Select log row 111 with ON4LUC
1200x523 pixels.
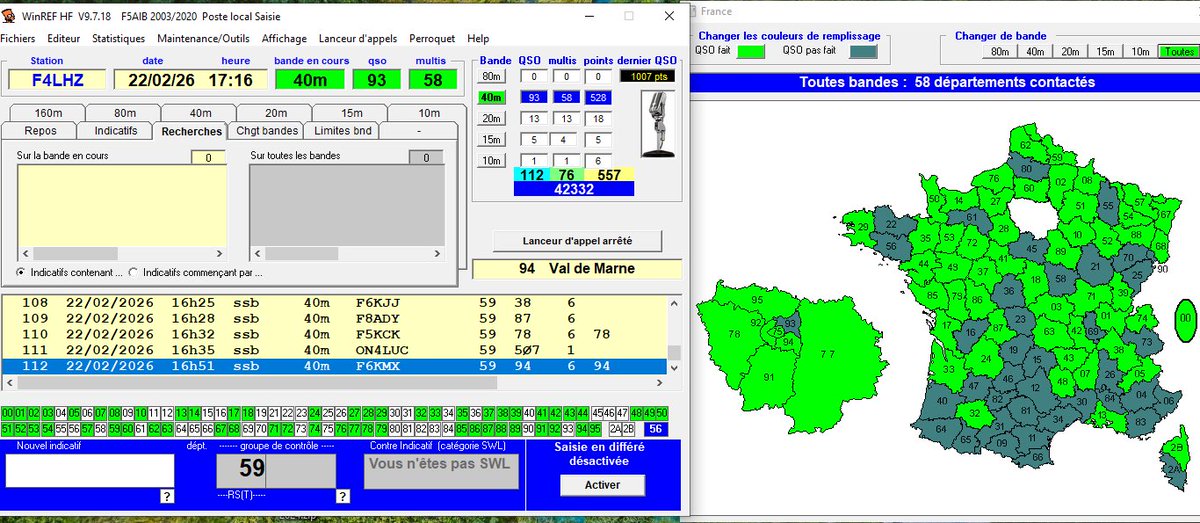(334, 350)
